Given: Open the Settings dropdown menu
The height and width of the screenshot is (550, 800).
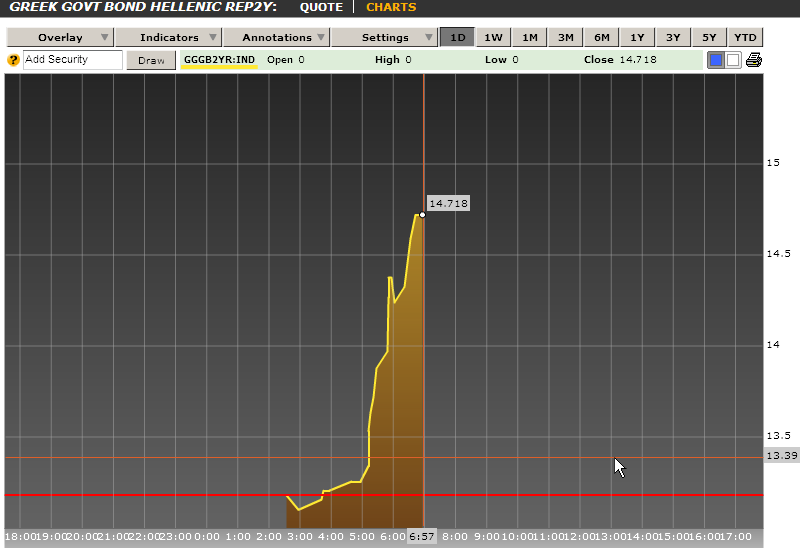Looking at the screenshot, I should coord(385,37).
